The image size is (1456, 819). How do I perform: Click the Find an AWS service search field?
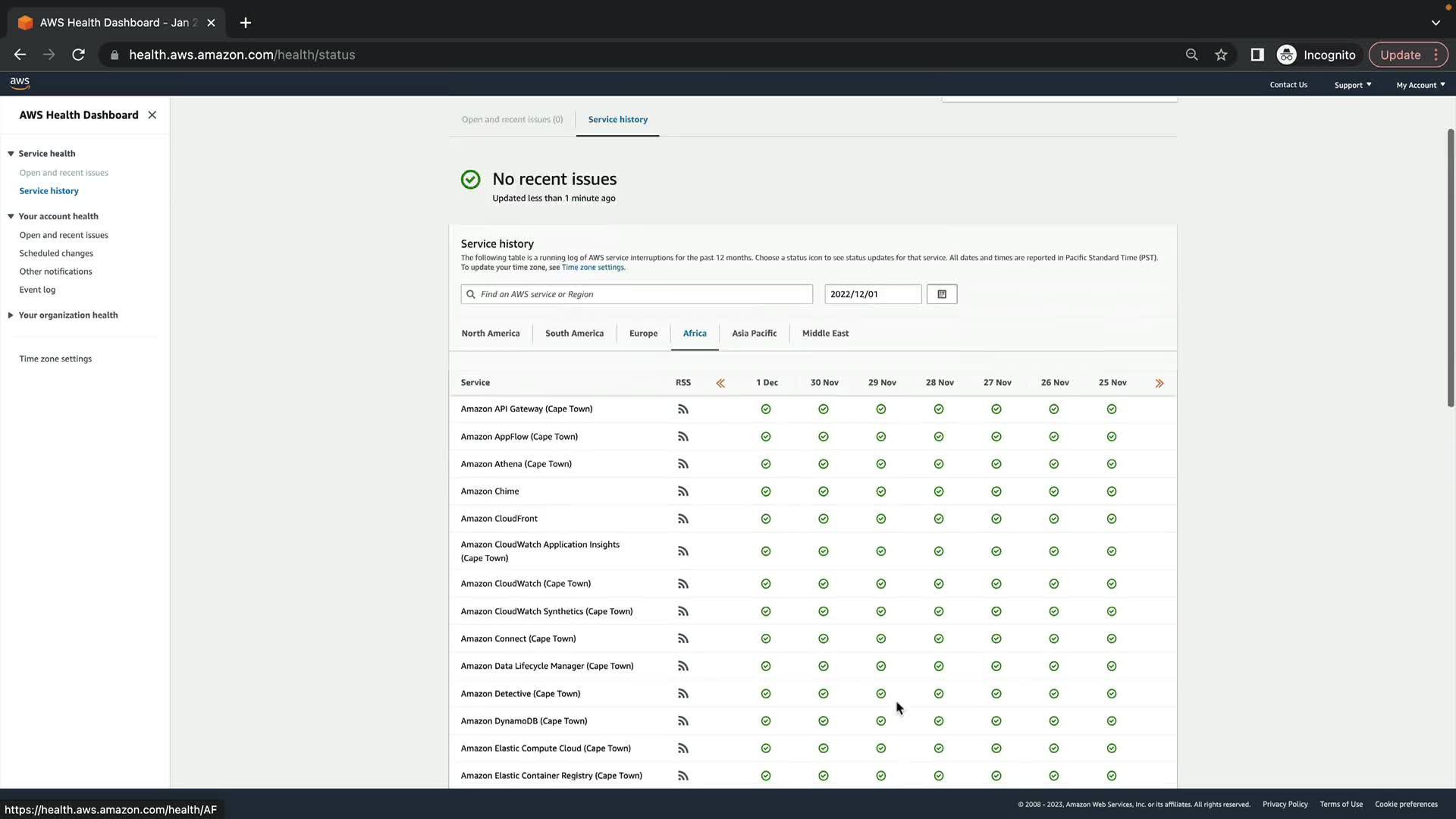pyautogui.click(x=637, y=294)
